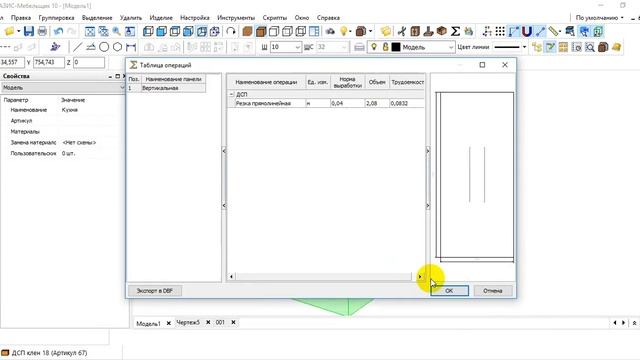Image resolution: width=640 pixels, height=360 pixels.
Task: Click the Sigma operations table icon
Action: pyautogui.click(x=456, y=31)
